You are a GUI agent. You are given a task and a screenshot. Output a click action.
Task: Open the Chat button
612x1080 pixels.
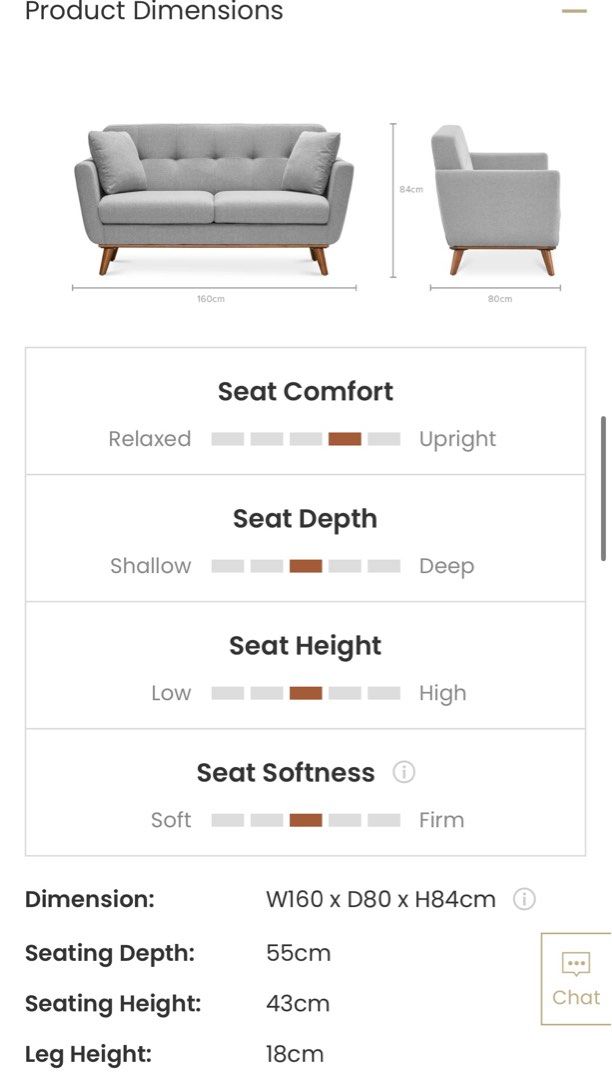(576, 977)
